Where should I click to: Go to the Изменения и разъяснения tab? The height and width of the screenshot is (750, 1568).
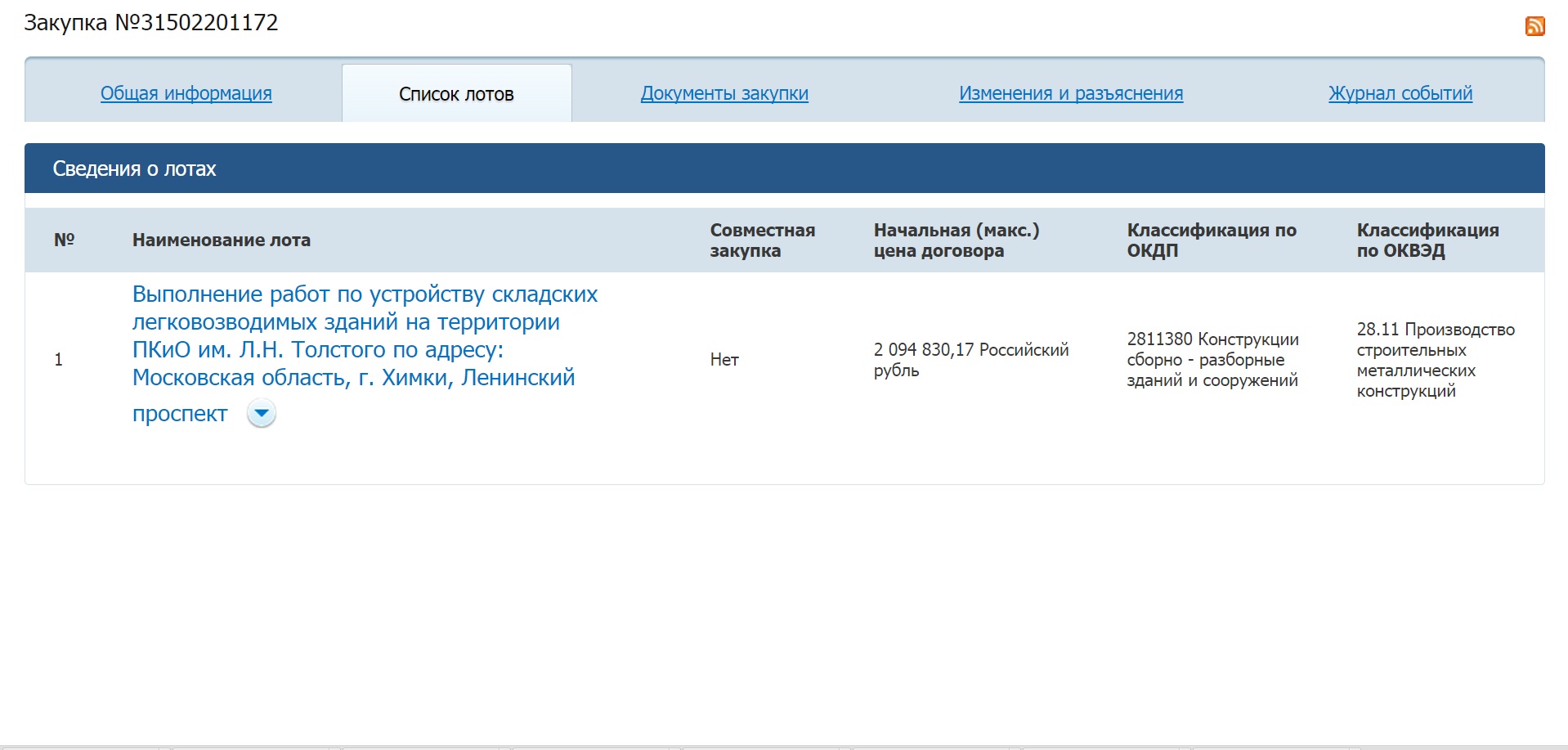tap(1070, 93)
